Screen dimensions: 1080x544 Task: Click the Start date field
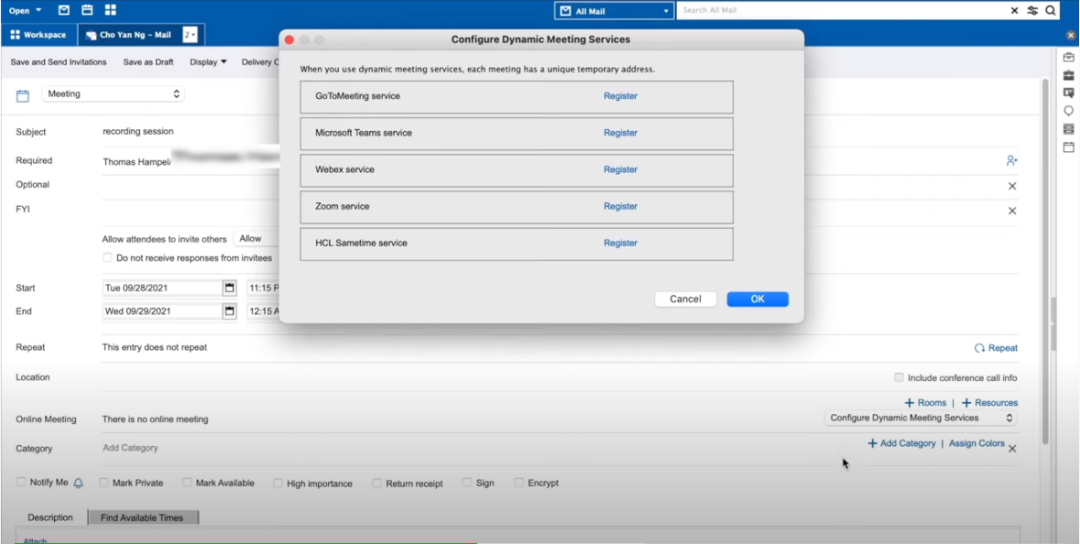tap(162, 288)
